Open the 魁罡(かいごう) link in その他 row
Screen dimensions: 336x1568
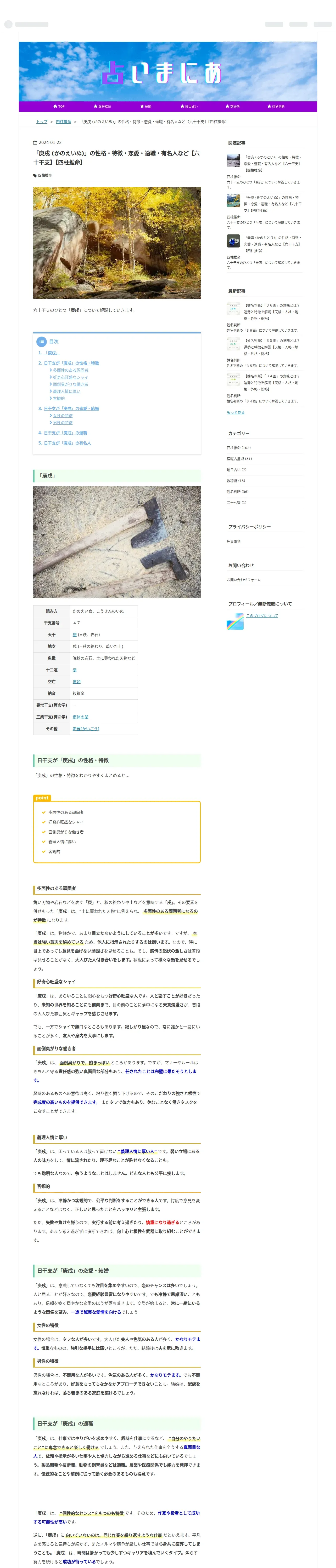tap(86, 729)
